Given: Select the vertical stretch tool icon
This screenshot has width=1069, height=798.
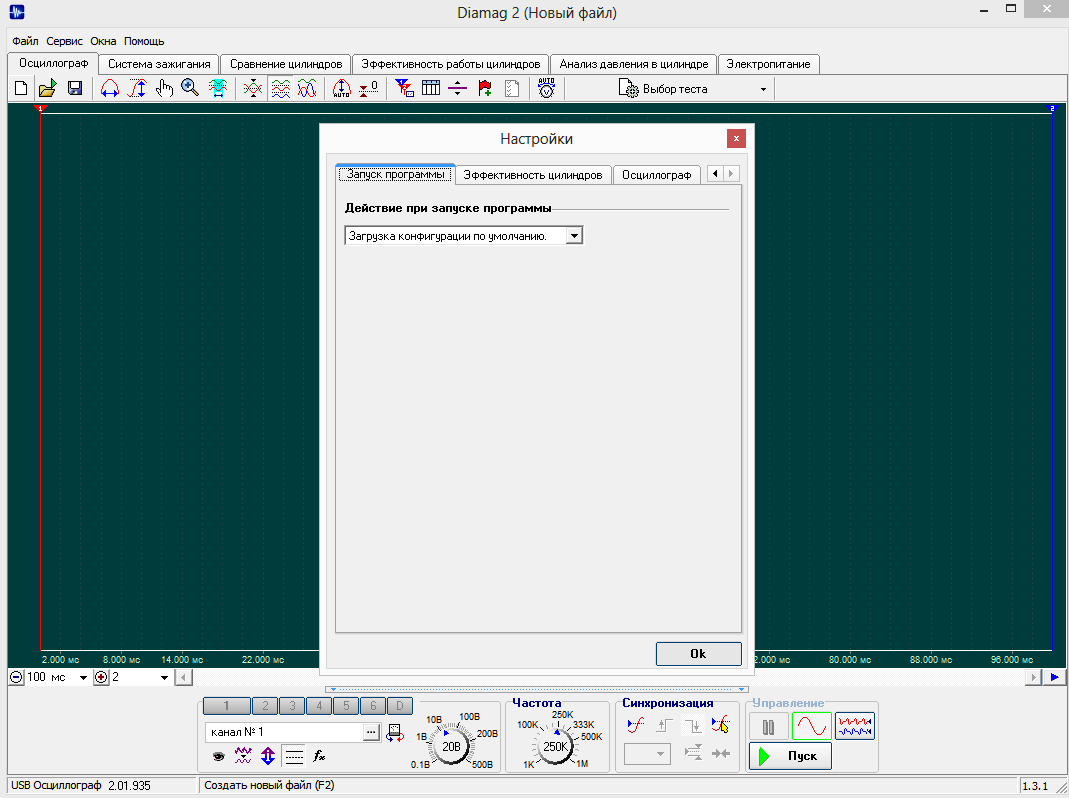Looking at the screenshot, I should pyautogui.click(x=137, y=88).
